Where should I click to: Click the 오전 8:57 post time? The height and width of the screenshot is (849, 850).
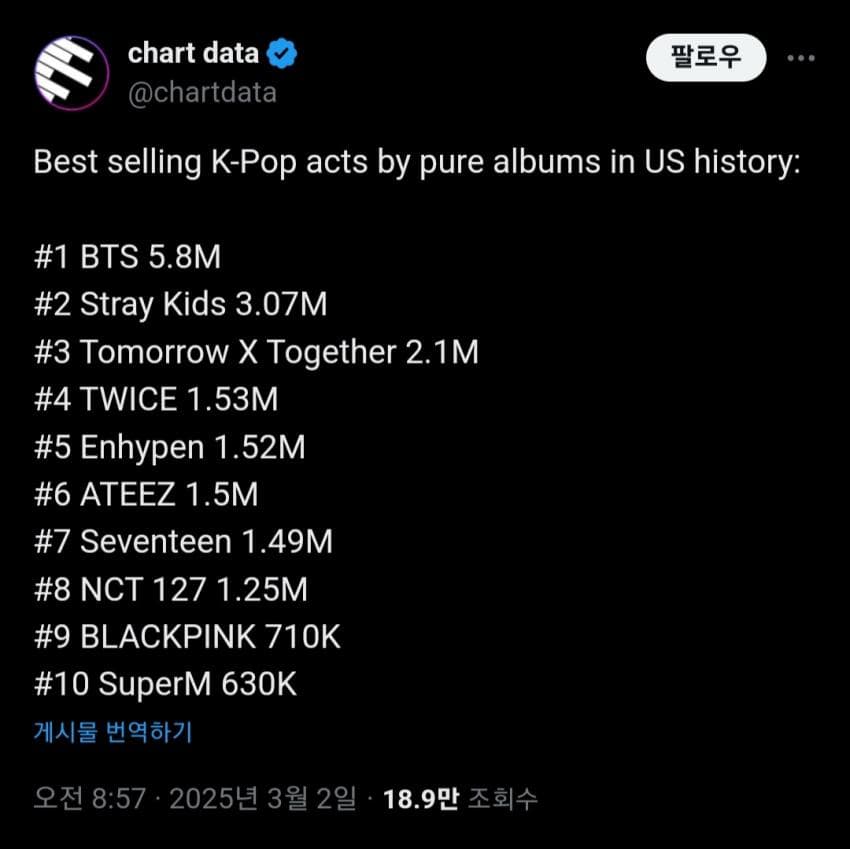coord(90,799)
